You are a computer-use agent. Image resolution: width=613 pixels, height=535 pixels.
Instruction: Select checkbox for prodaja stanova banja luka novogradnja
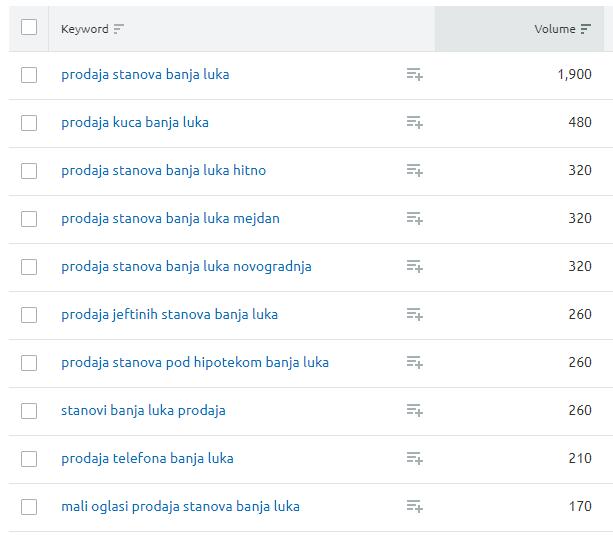pos(29,267)
